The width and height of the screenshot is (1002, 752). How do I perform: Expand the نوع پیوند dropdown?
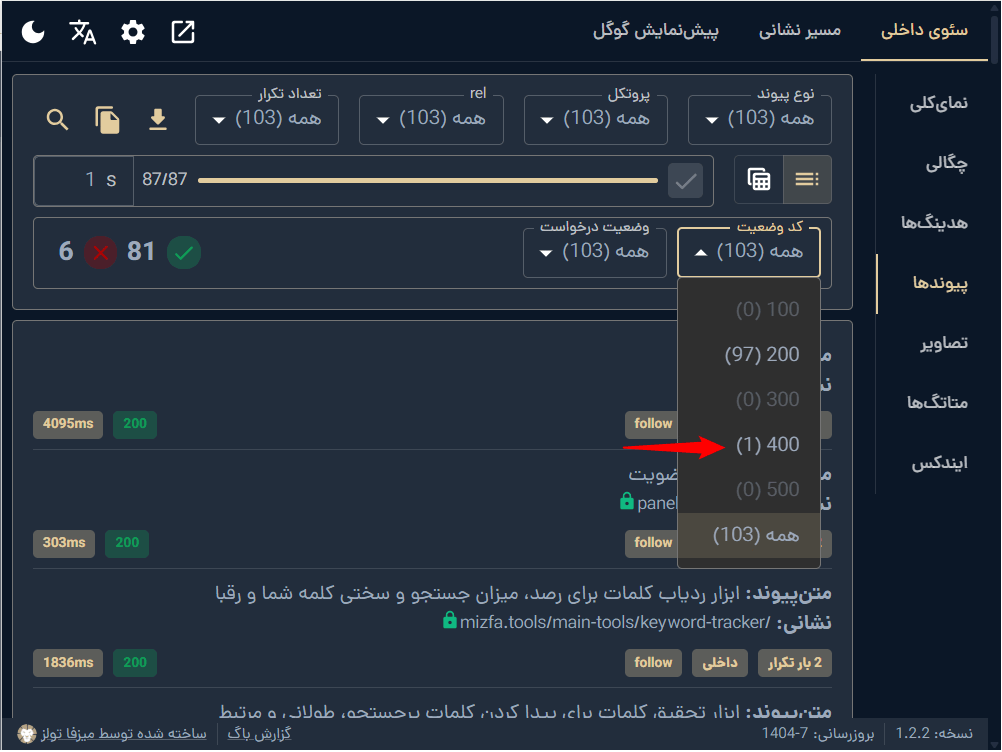(760, 119)
